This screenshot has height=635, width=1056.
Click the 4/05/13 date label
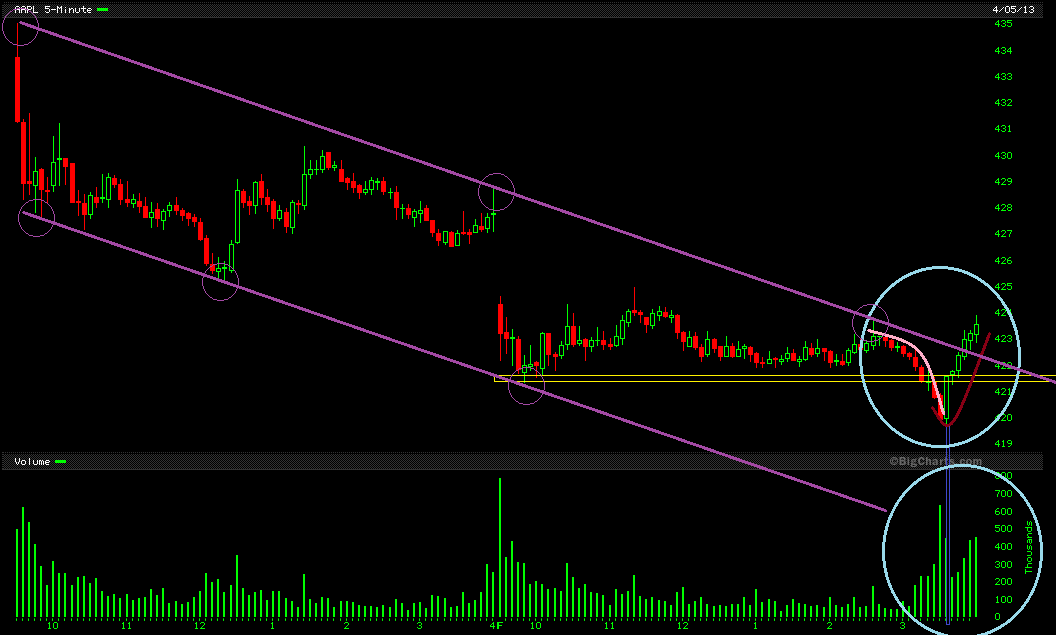[1013, 9]
